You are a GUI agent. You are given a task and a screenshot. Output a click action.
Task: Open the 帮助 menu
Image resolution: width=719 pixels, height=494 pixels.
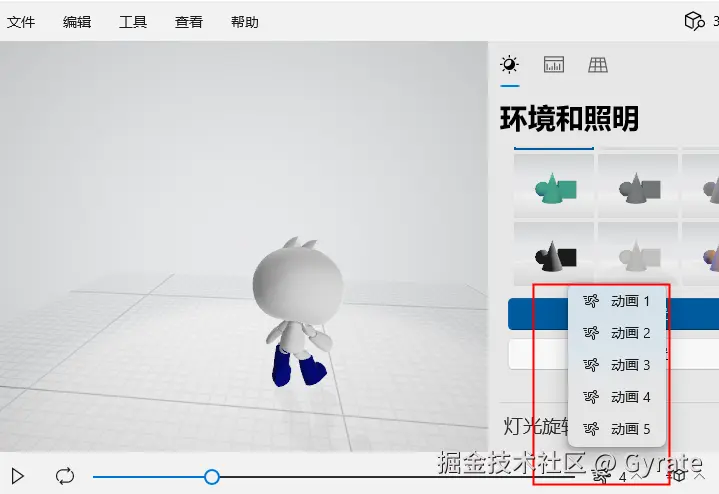245,22
